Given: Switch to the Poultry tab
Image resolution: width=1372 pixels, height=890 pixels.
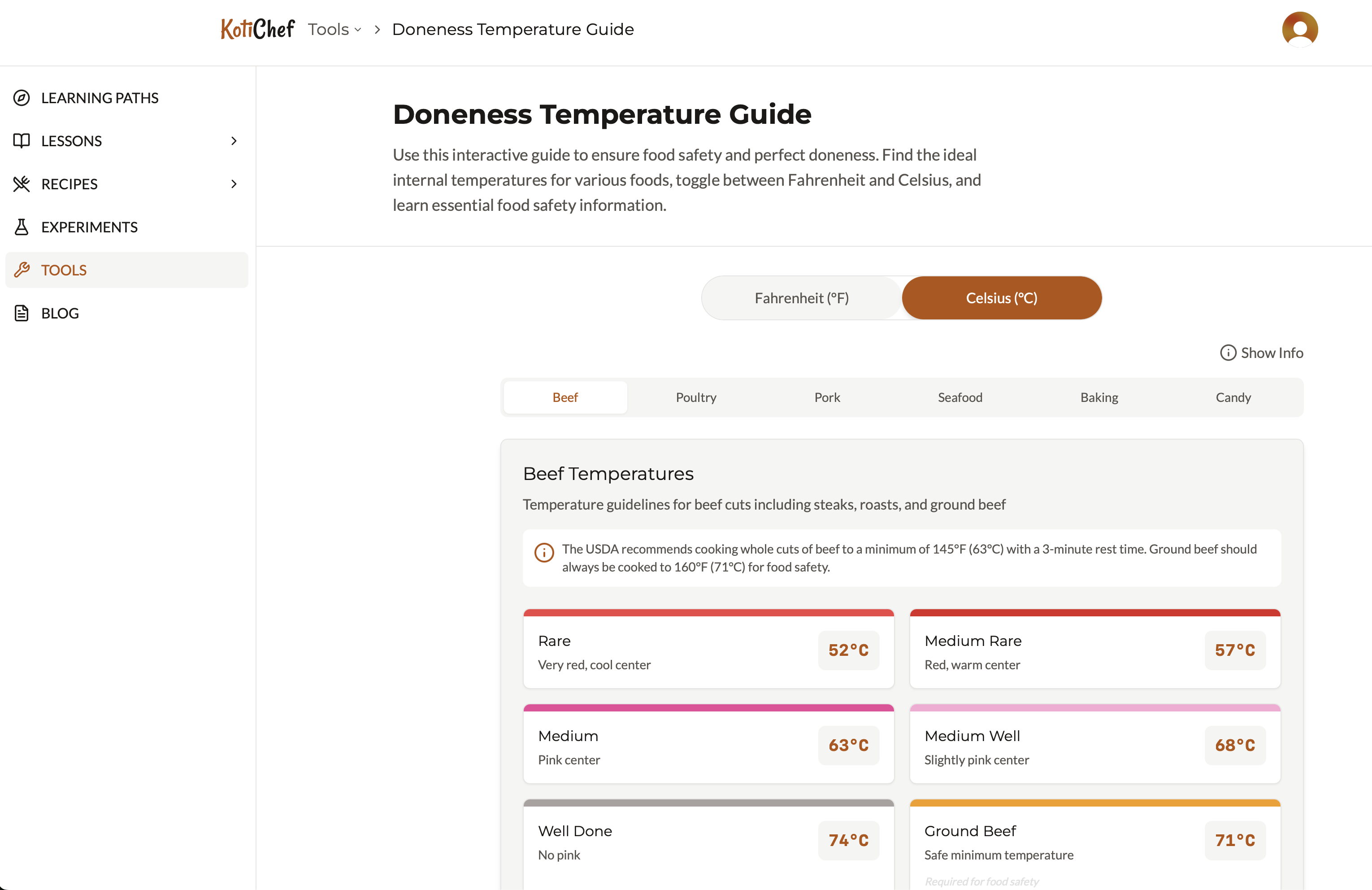Looking at the screenshot, I should click(x=696, y=397).
